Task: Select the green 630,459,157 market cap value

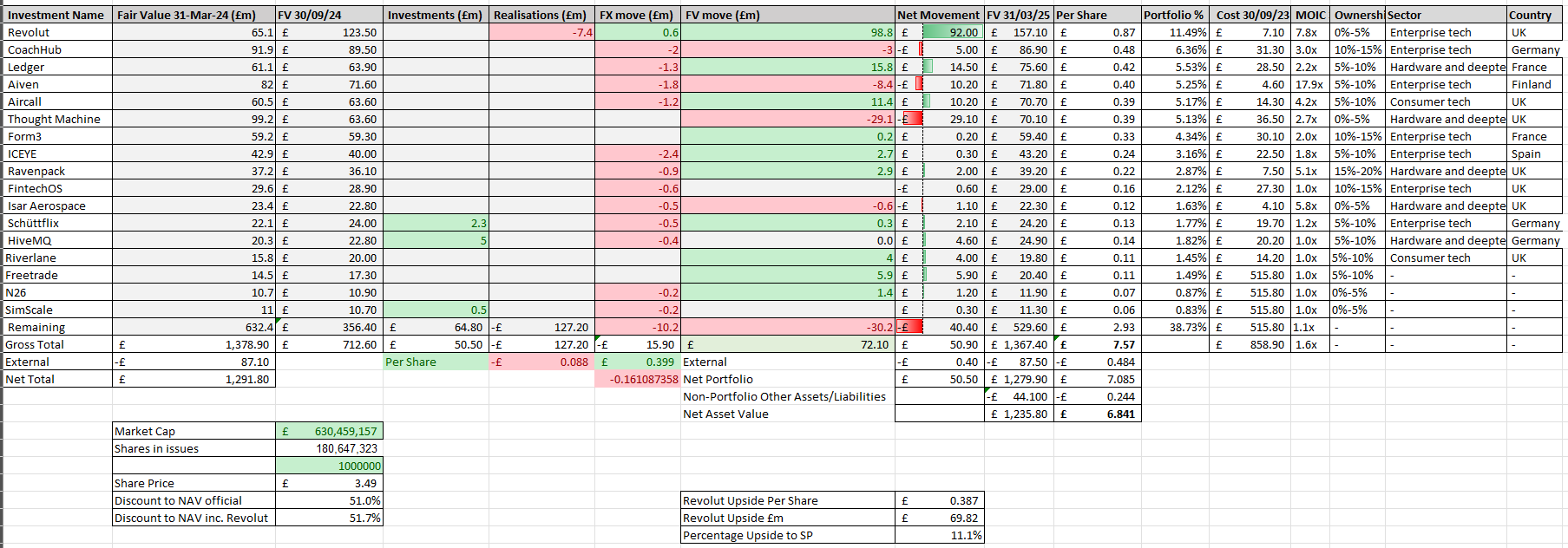Action: pos(329,431)
